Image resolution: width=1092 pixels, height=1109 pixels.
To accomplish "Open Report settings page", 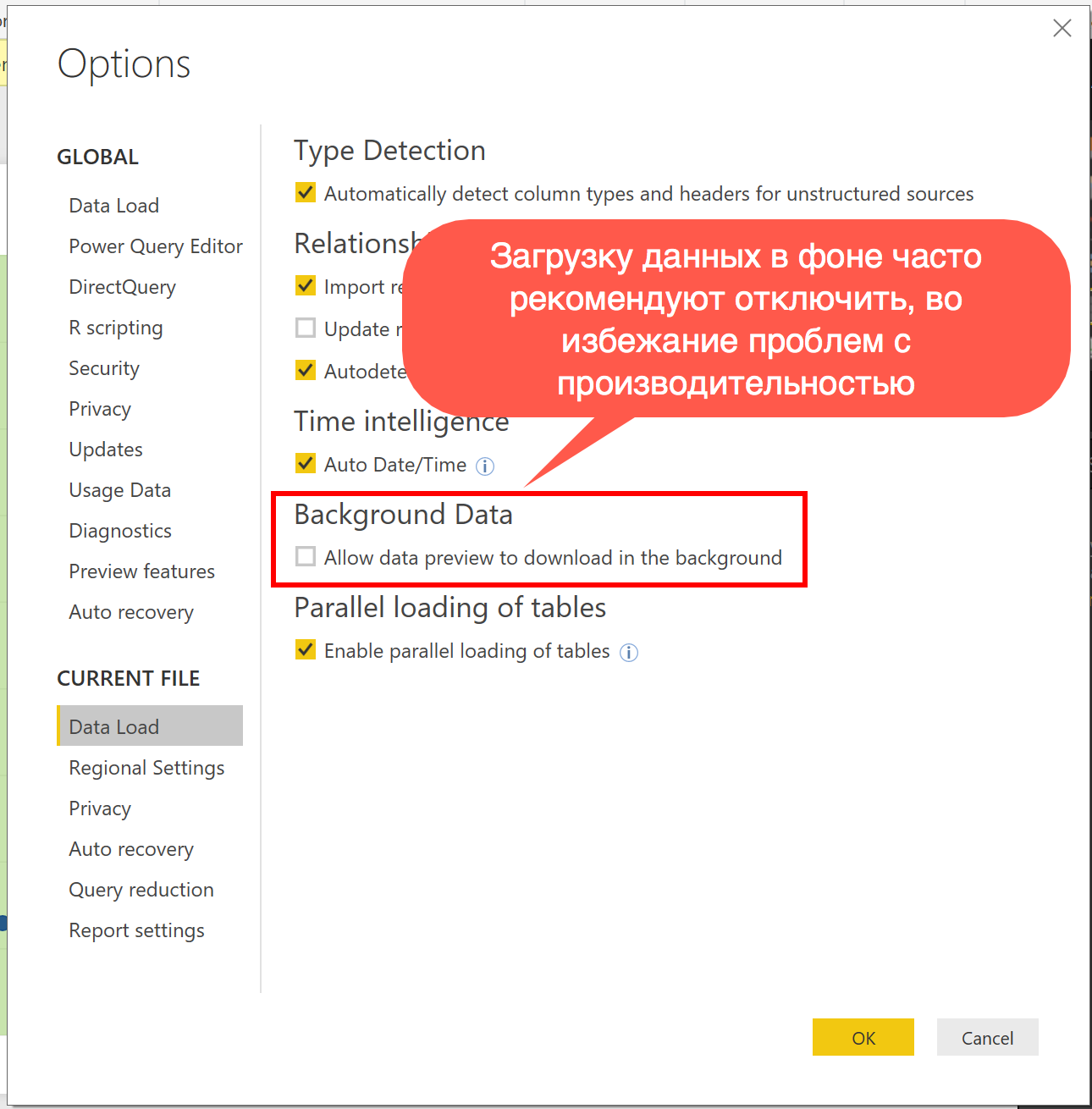I will pyautogui.click(x=137, y=930).
